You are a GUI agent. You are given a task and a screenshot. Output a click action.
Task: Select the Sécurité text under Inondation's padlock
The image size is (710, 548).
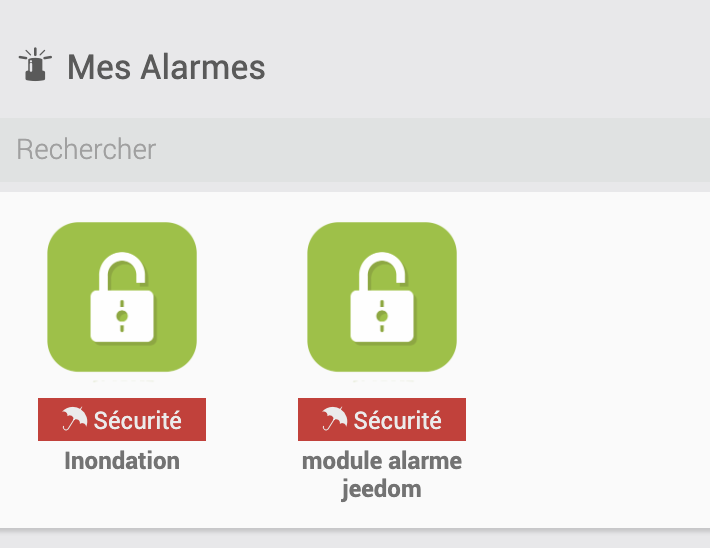(x=138, y=421)
